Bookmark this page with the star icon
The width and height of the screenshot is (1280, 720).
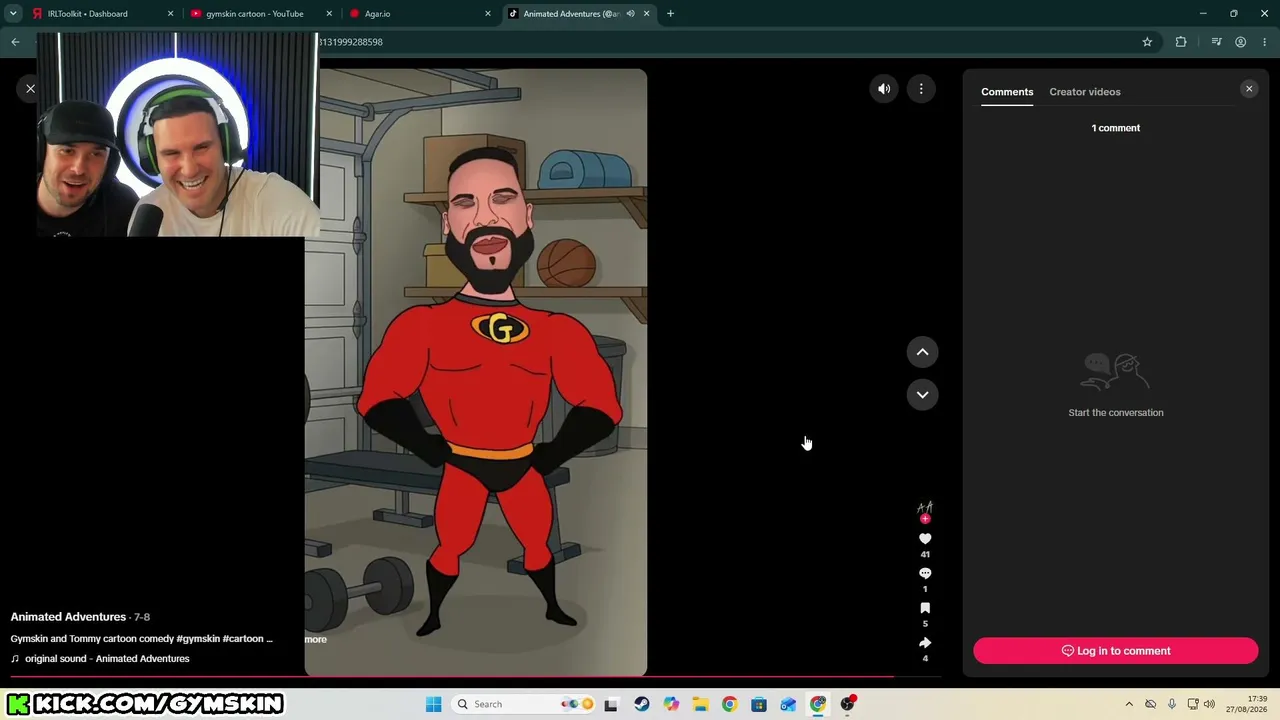point(1147,42)
